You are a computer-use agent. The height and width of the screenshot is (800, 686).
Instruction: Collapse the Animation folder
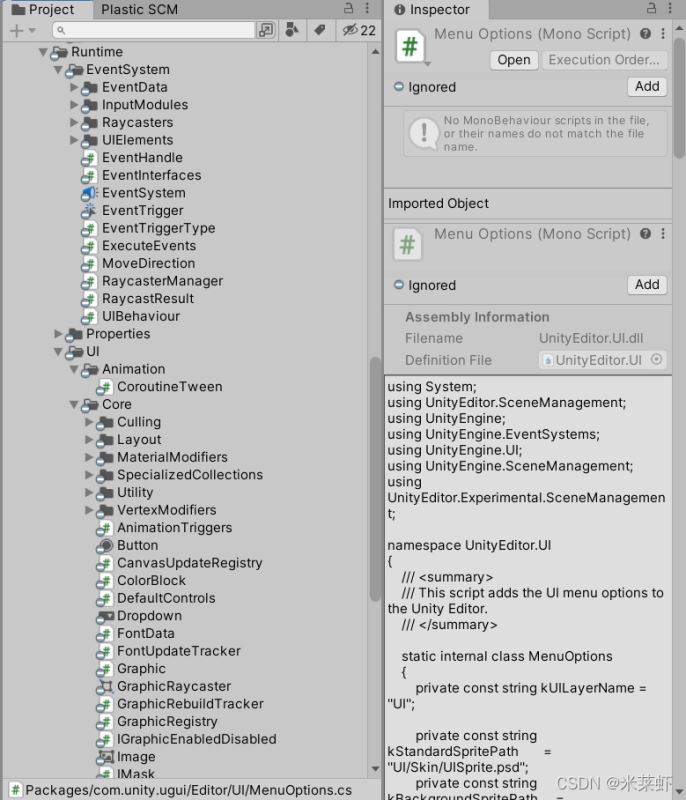(x=74, y=369)
